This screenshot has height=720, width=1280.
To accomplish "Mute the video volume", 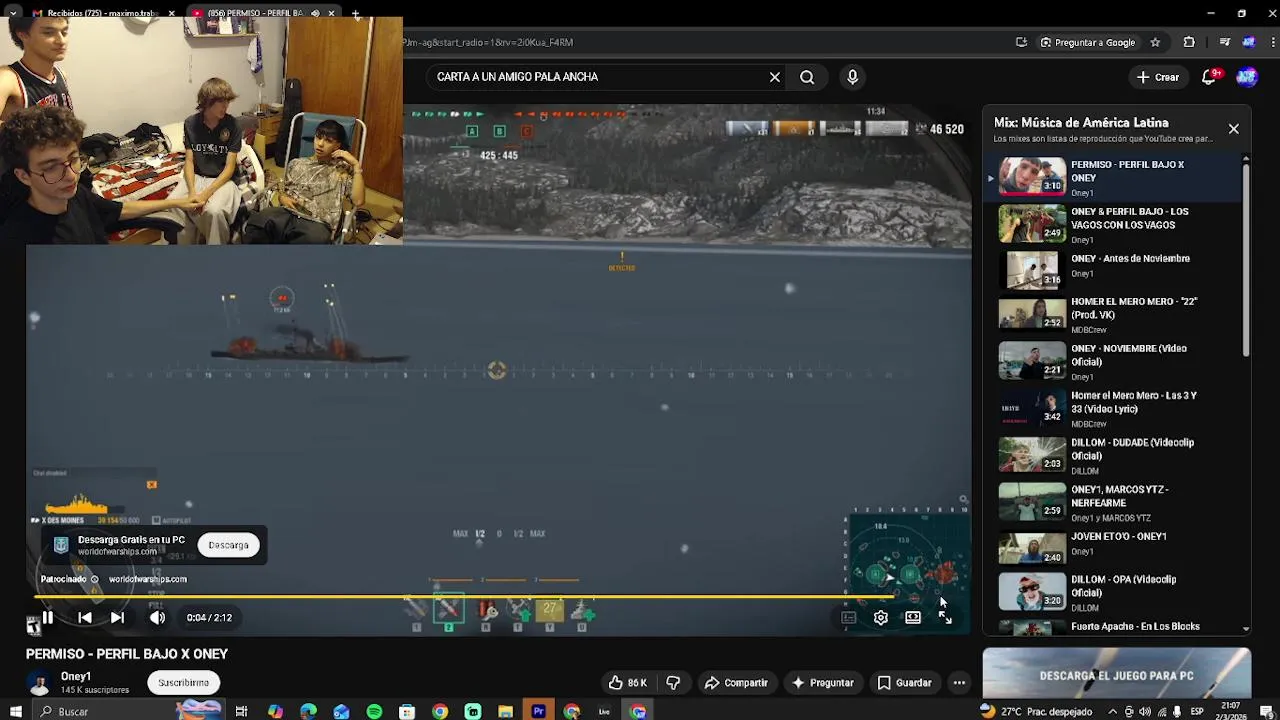I will click(157, 618).
